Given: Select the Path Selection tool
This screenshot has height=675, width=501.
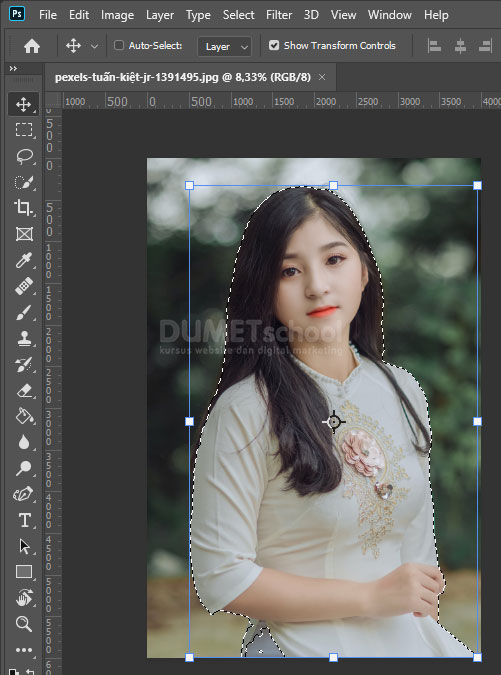Looking at the screenshot, I should 25,546.
